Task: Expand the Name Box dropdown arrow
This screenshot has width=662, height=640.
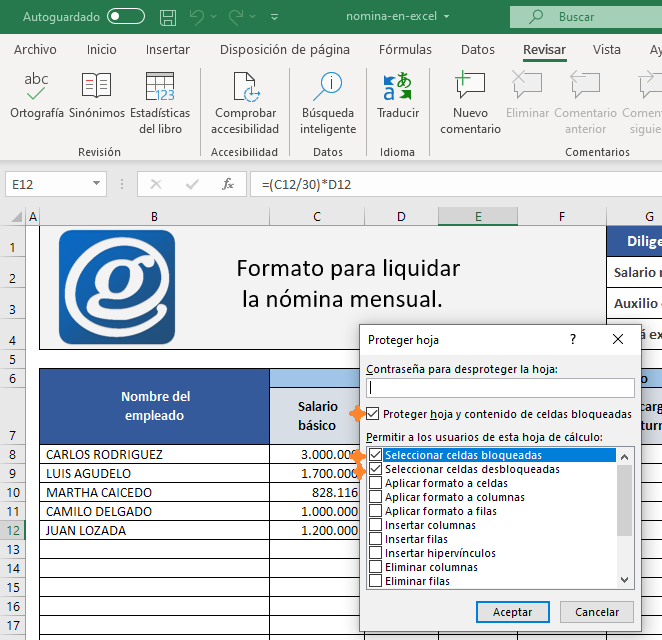Action: (x=96, y=184)
